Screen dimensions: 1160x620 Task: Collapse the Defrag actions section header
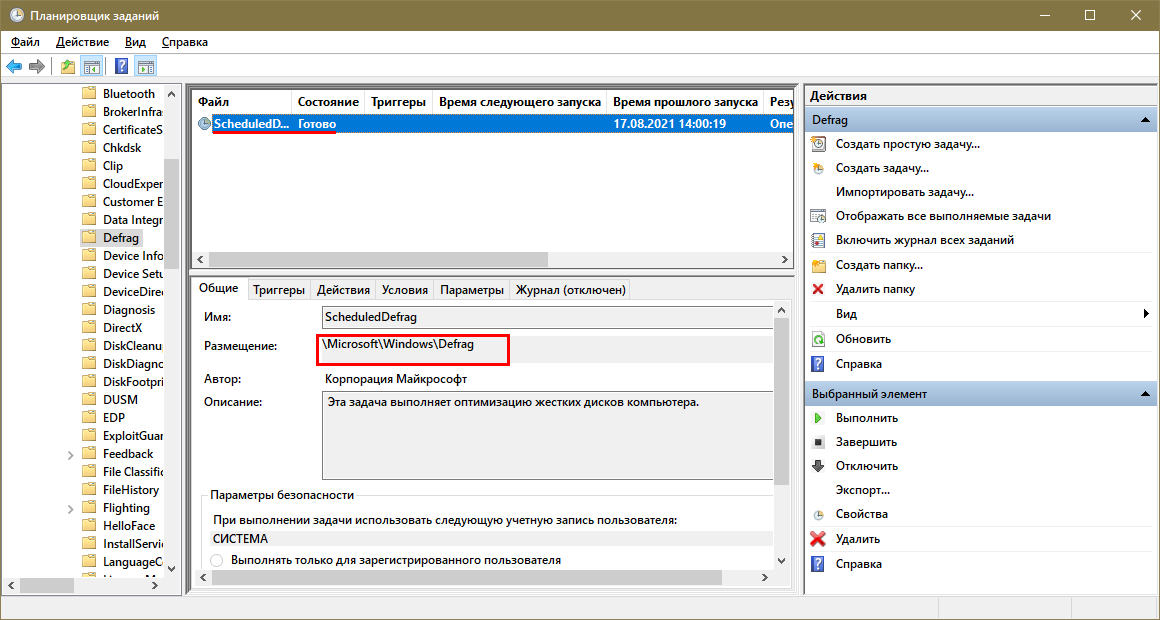click(1143, 120)
